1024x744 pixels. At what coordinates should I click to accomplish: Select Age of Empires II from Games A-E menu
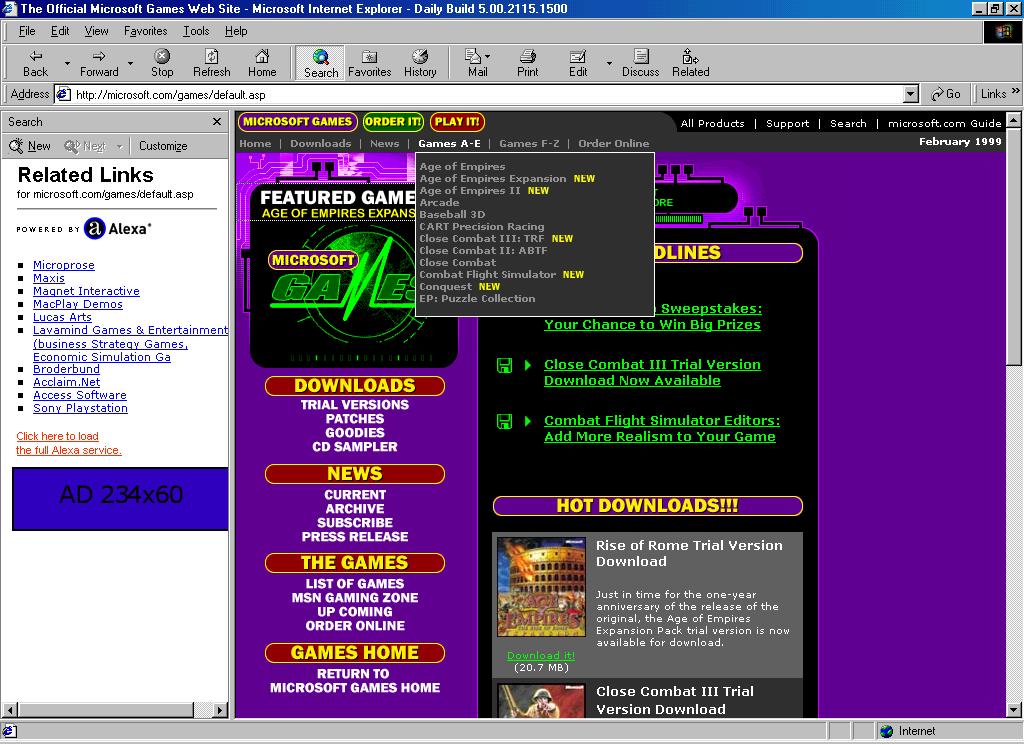pos(470,191)
